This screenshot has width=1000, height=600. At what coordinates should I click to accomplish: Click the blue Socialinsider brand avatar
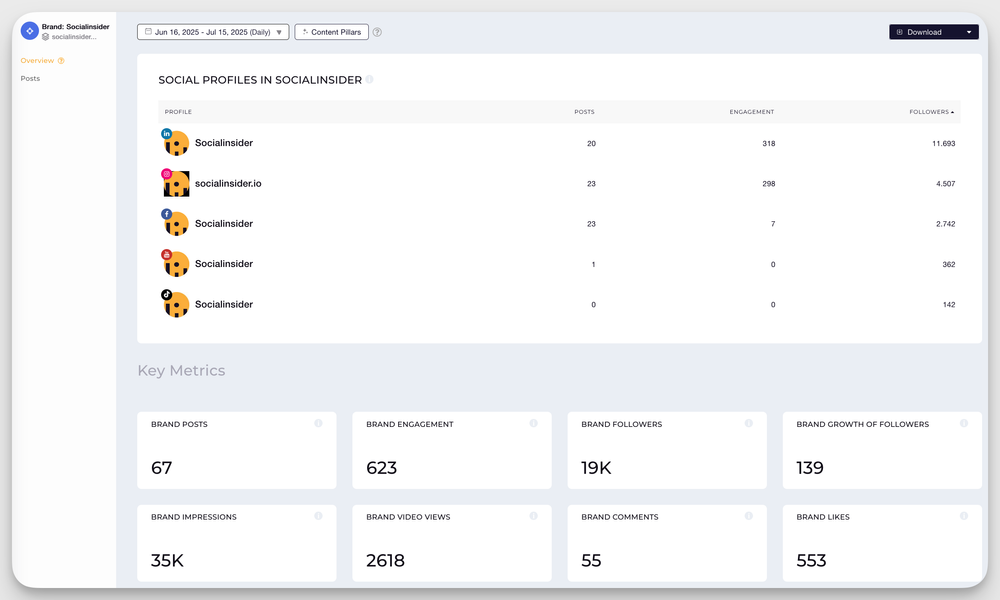coord(29,30)
